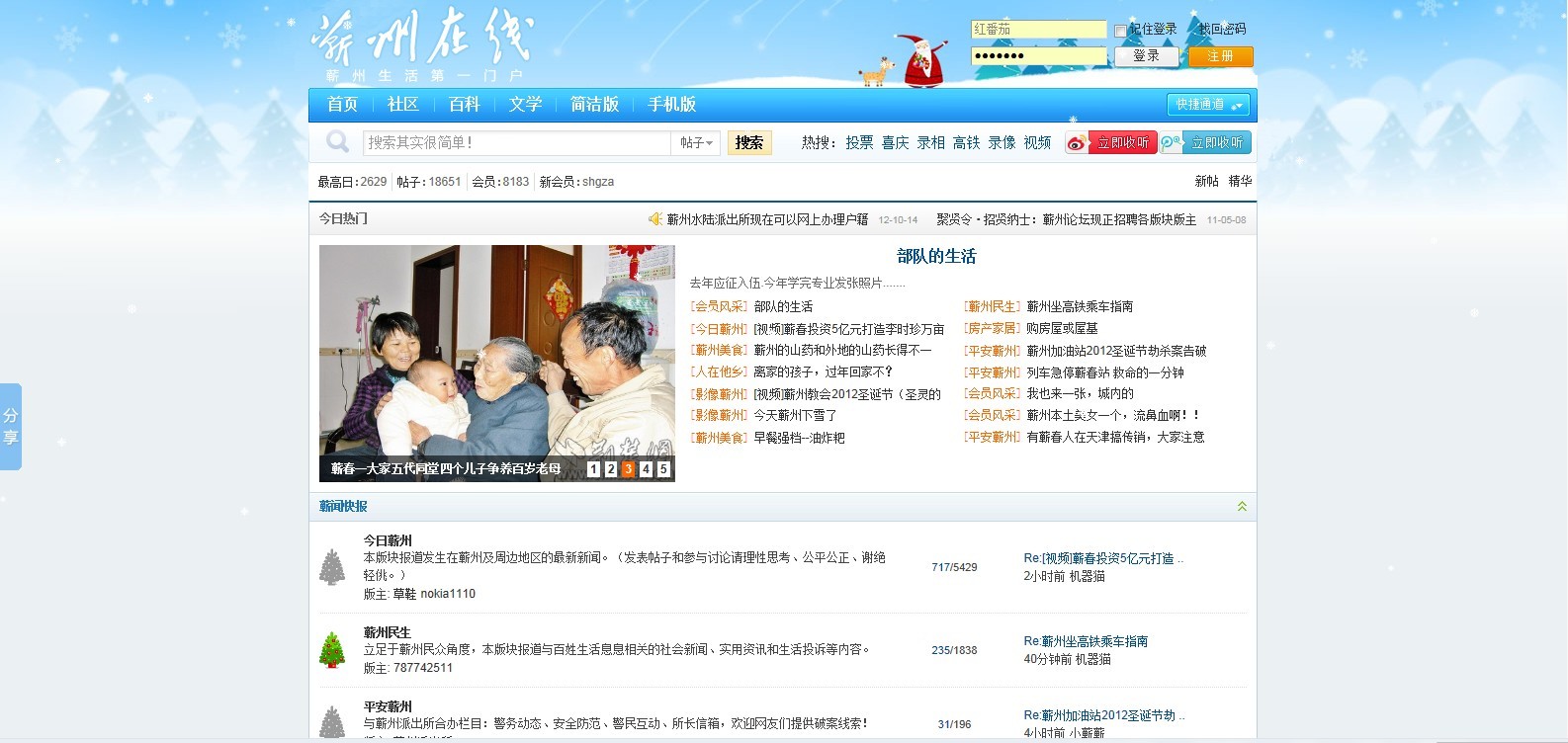The image size is (1568, 743).
Task: Click the Tencent Weibo follow icon
Action: pos(1172,143)
